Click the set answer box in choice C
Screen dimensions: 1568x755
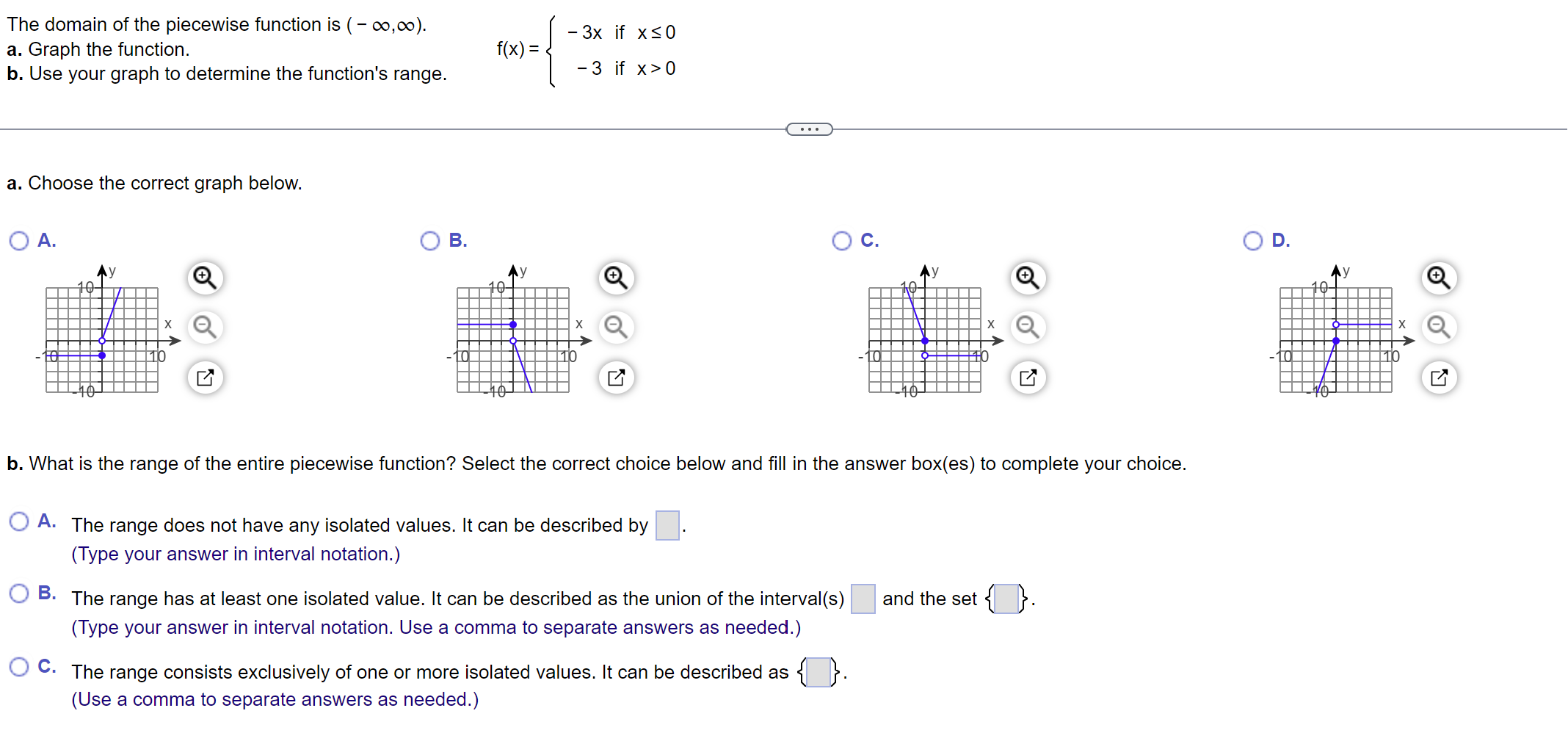point(819,672)
